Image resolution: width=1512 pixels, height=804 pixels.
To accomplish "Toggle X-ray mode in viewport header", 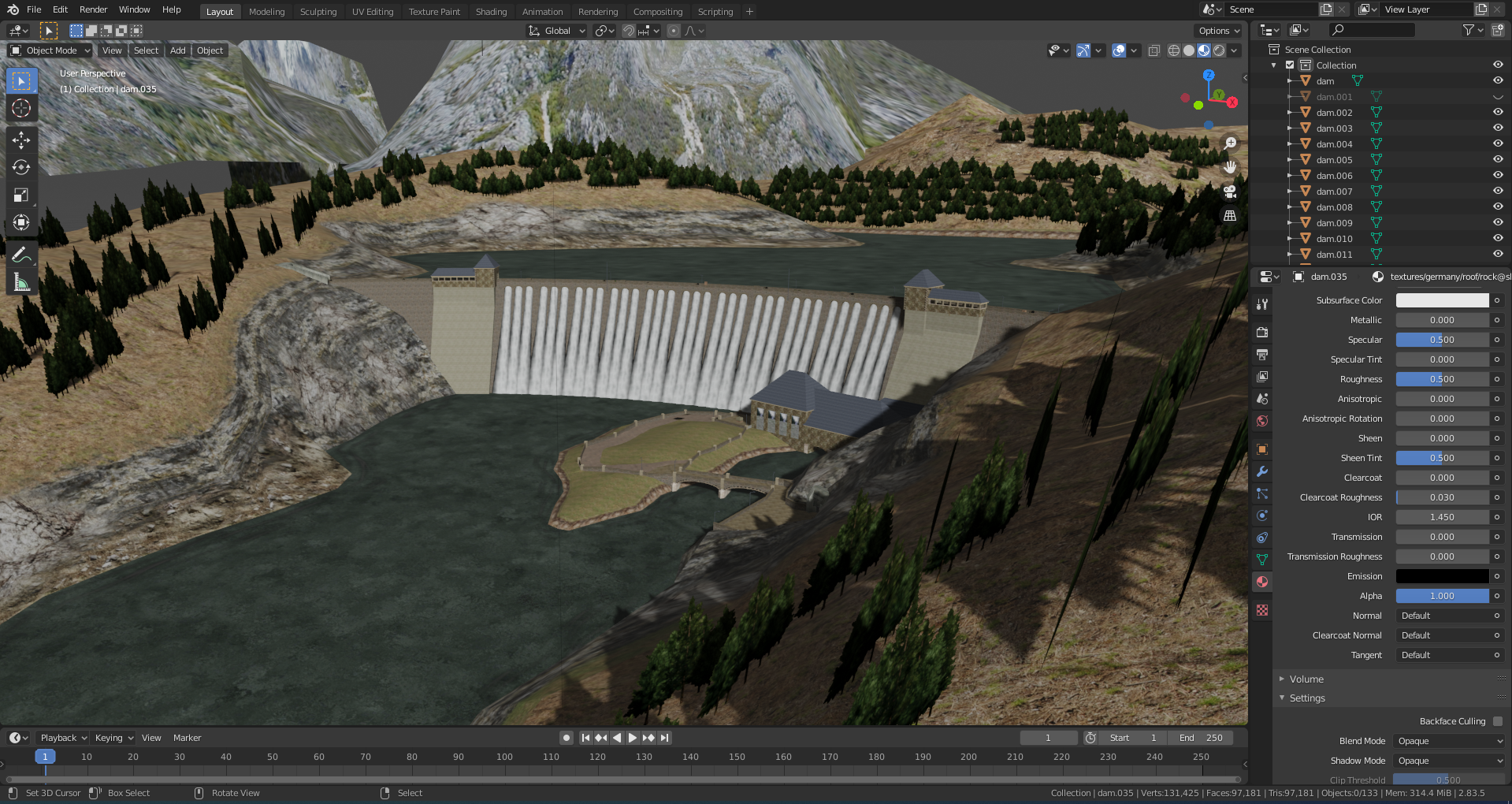I will point(1154,50).
